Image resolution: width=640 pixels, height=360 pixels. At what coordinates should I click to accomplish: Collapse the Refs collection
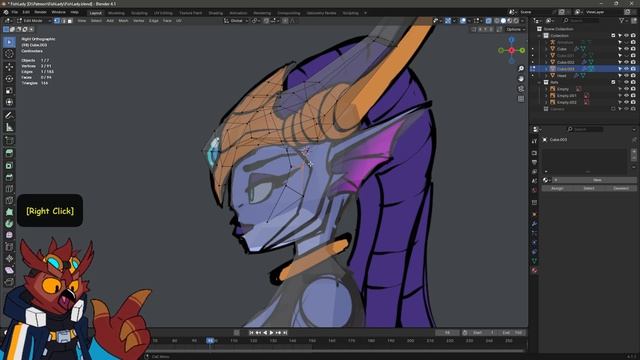tap(540, 82)
